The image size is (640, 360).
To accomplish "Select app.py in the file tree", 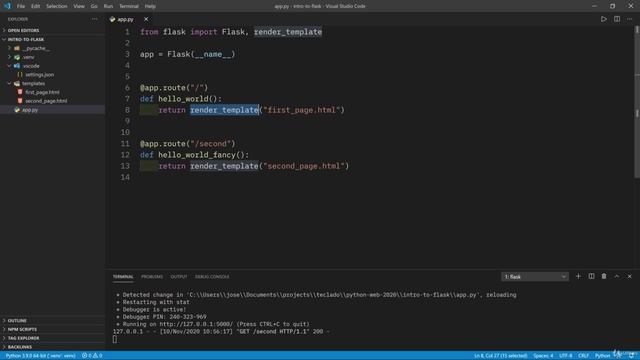I will (53, 110).
